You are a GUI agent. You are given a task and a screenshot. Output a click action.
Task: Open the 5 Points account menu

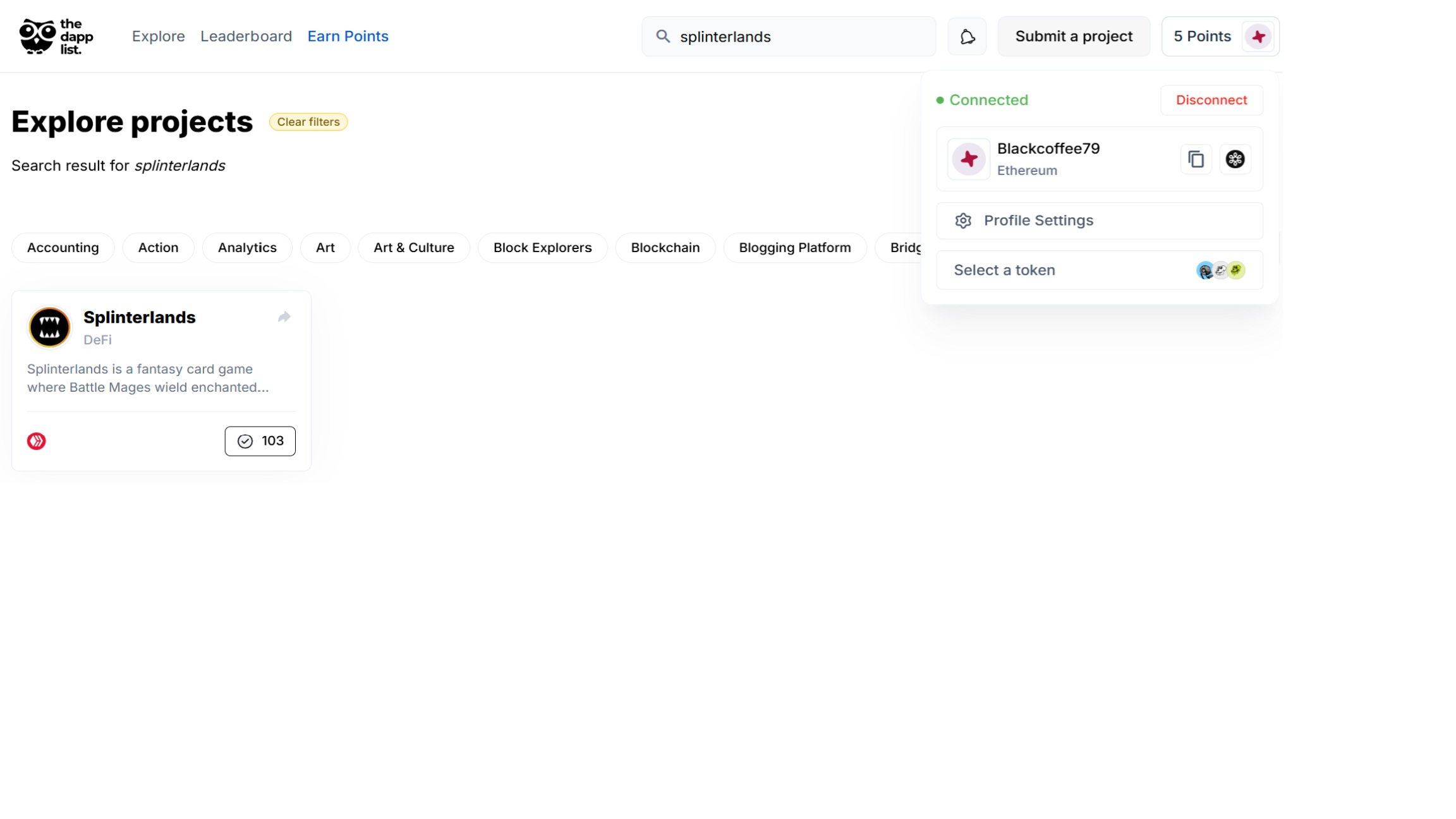click(1220, 37)
